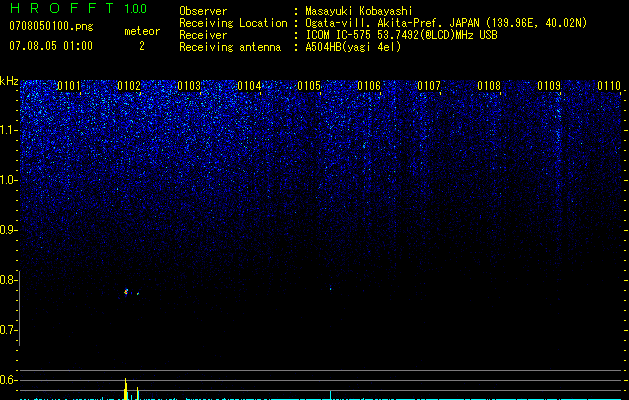Click the 0.7 kHz axis label
Screen dimensions: 629x400
[9, 330]
